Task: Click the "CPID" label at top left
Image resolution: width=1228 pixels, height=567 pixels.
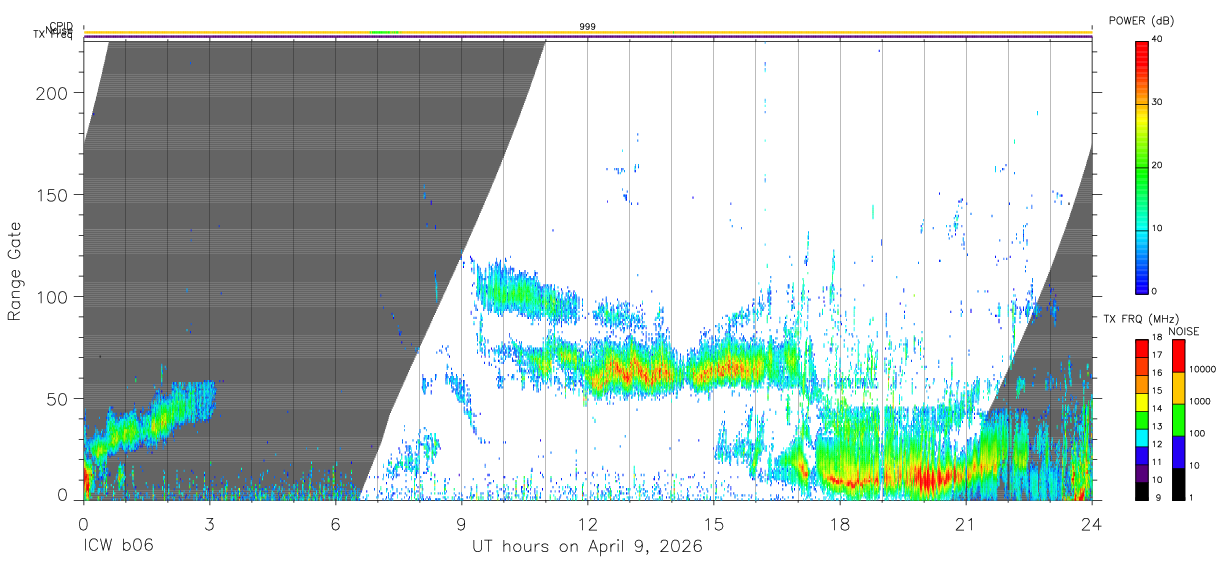Action: click(61, 27)
